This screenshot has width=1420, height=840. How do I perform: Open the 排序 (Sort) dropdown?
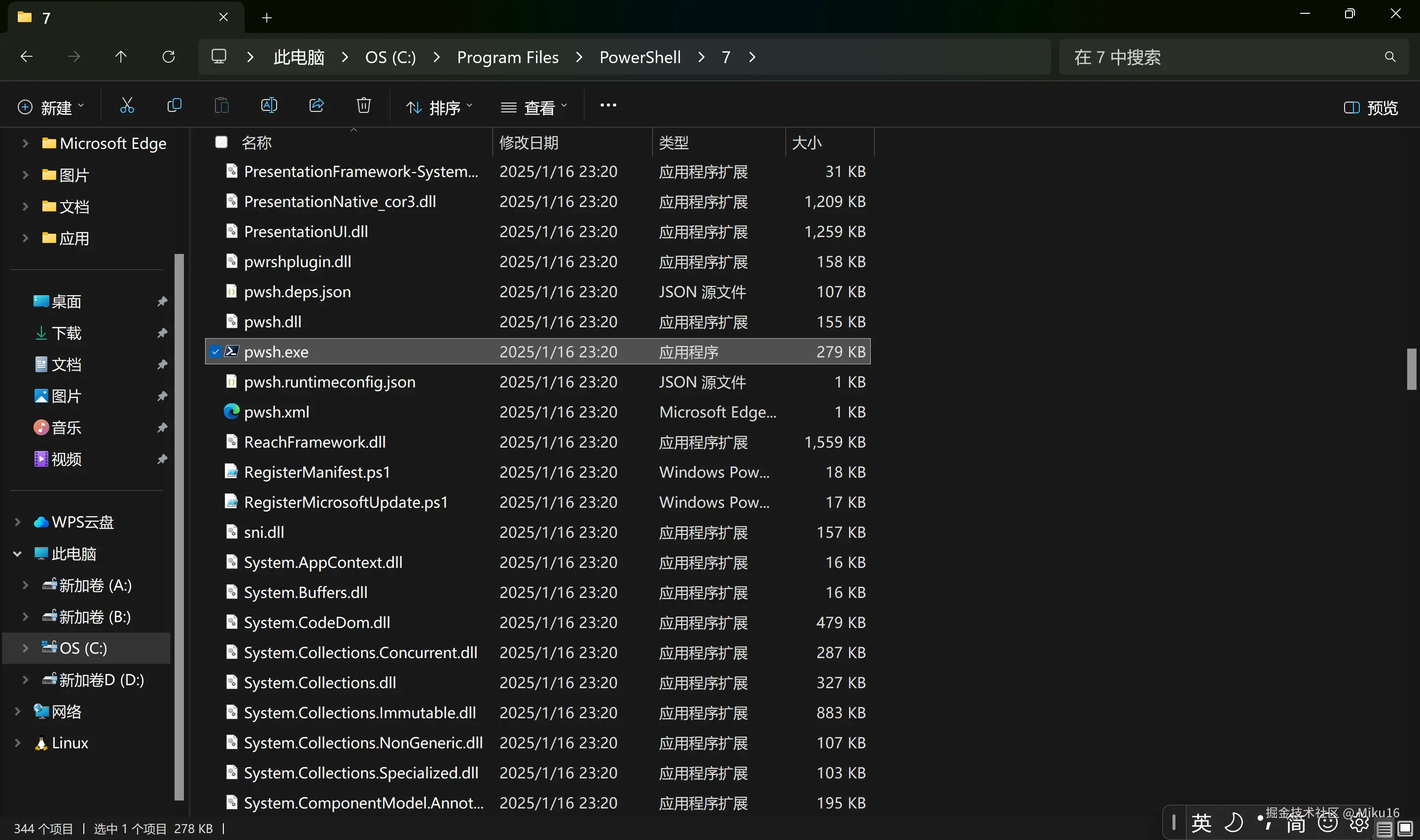(x=439, y=107)
